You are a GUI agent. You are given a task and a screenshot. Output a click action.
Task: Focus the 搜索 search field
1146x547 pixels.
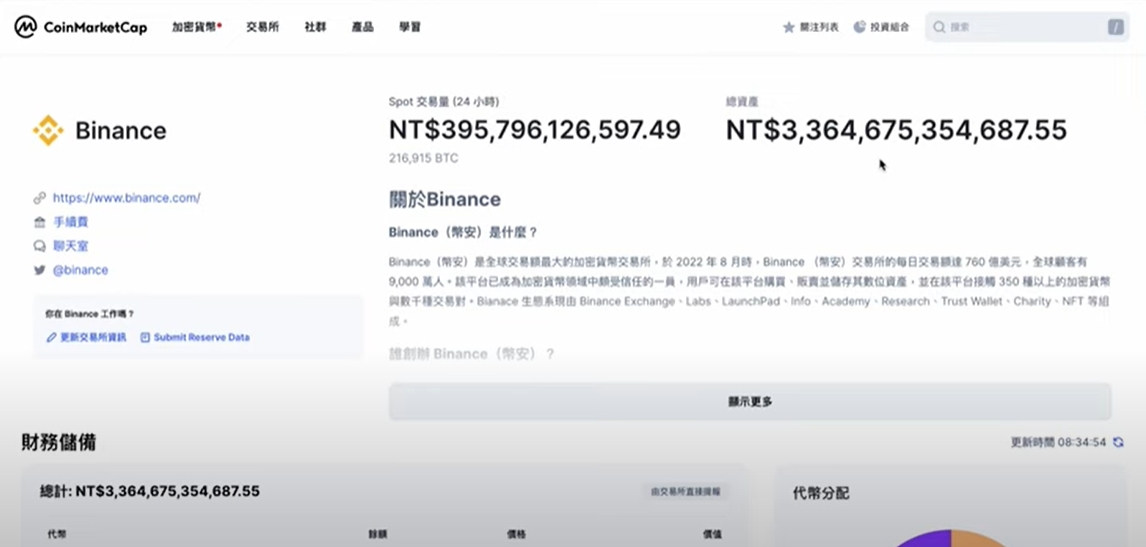point(1027,27)
